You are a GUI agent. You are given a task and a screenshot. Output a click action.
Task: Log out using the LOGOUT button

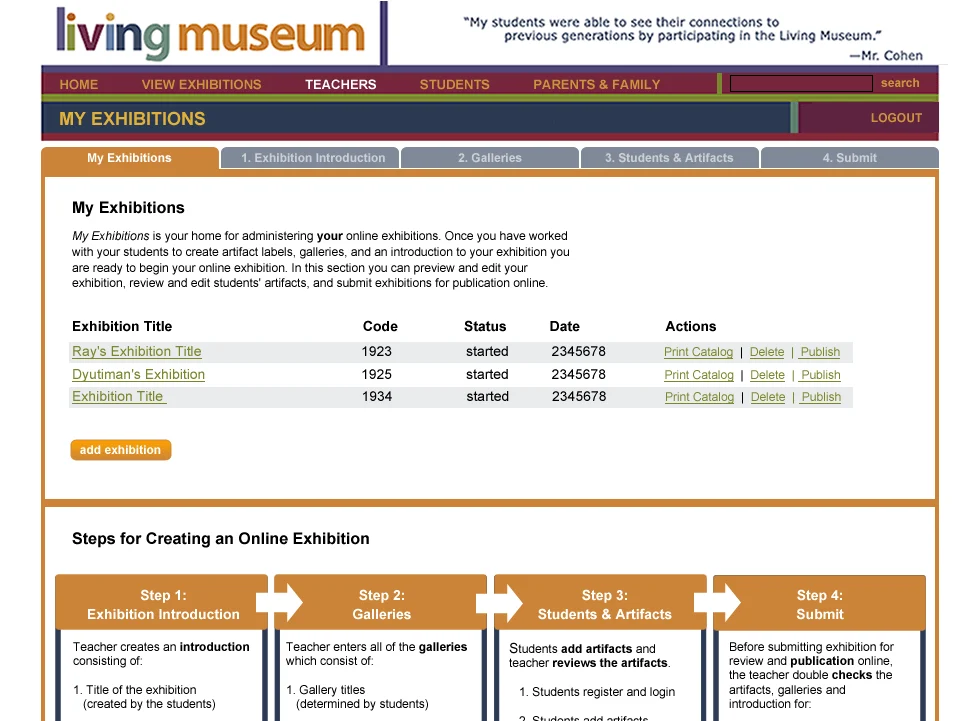[x=896, y=118]
